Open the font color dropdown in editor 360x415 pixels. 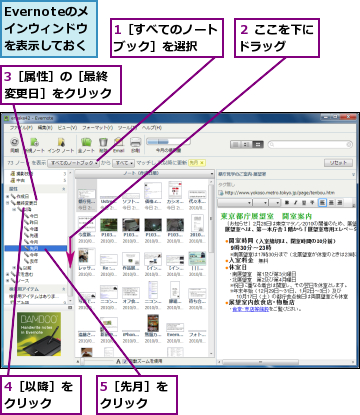pos(275,202)
